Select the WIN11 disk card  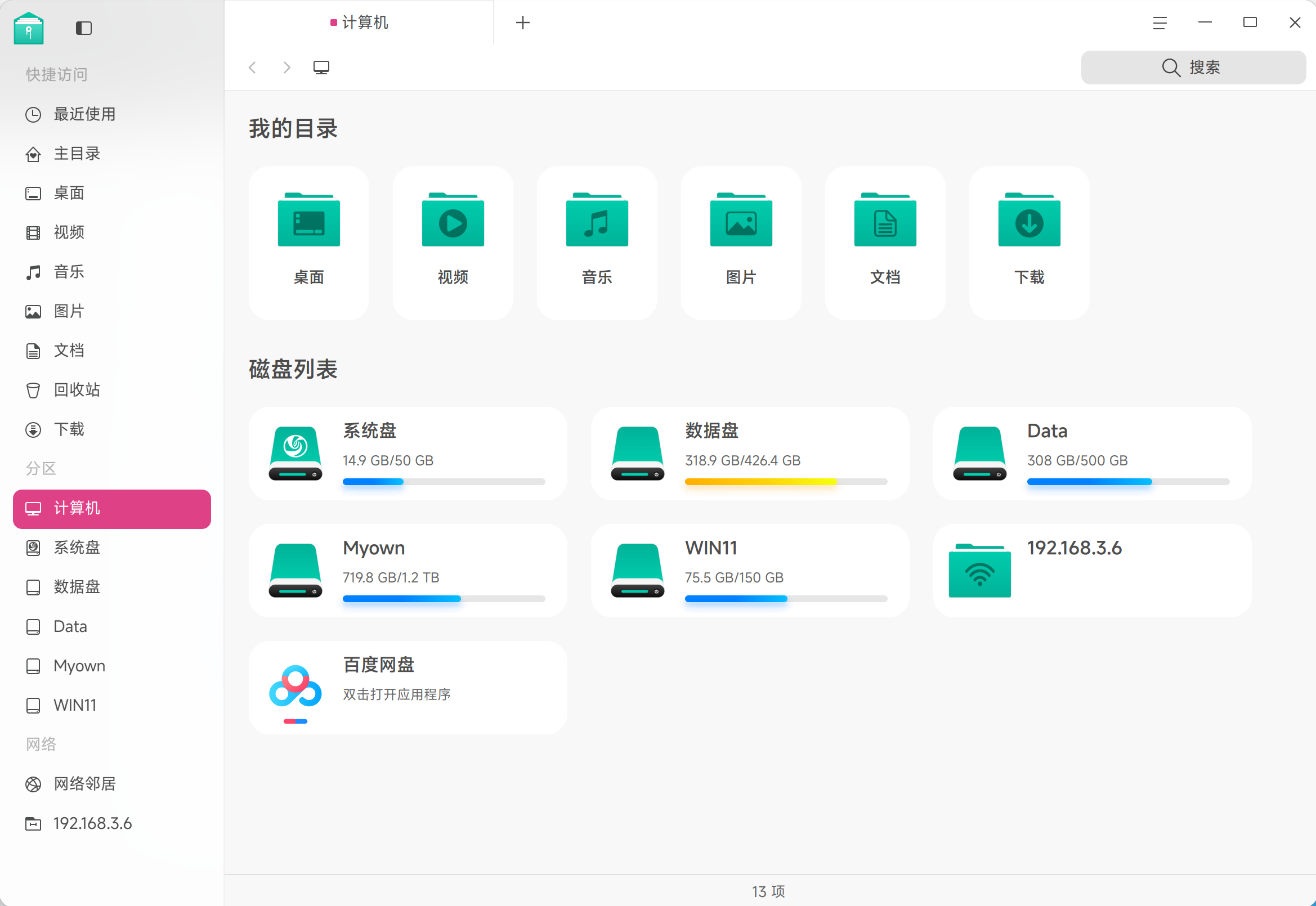(x=750, y=571)
